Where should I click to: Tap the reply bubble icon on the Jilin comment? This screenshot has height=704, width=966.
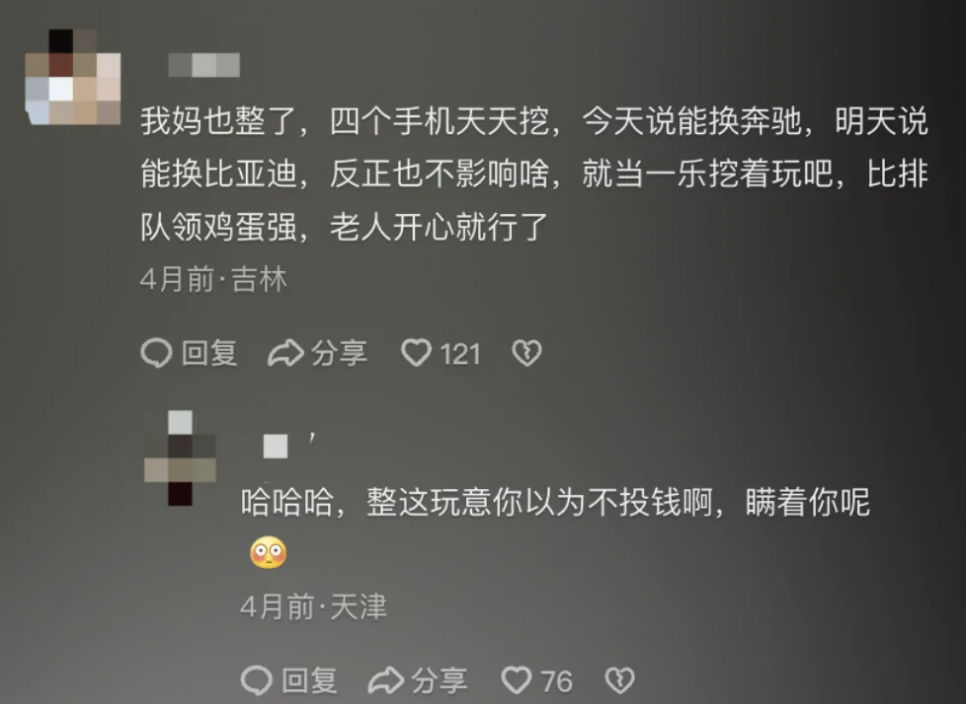pyautogui.click(x=156, y=354)
